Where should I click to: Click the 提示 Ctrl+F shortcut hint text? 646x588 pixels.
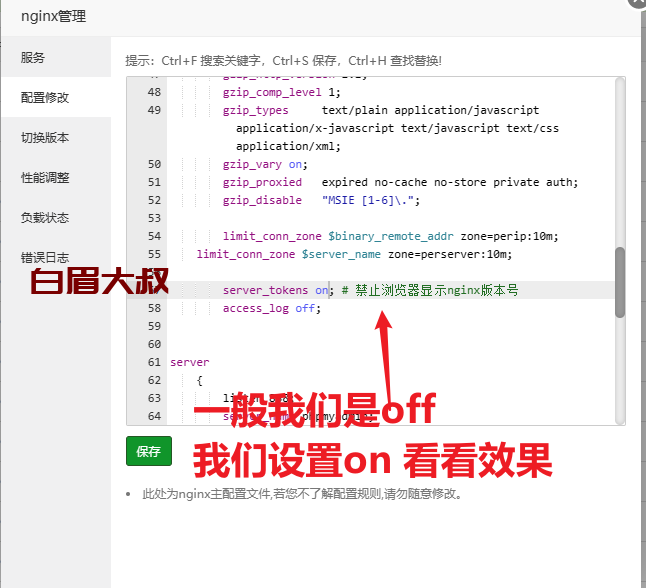pos(283,61)
